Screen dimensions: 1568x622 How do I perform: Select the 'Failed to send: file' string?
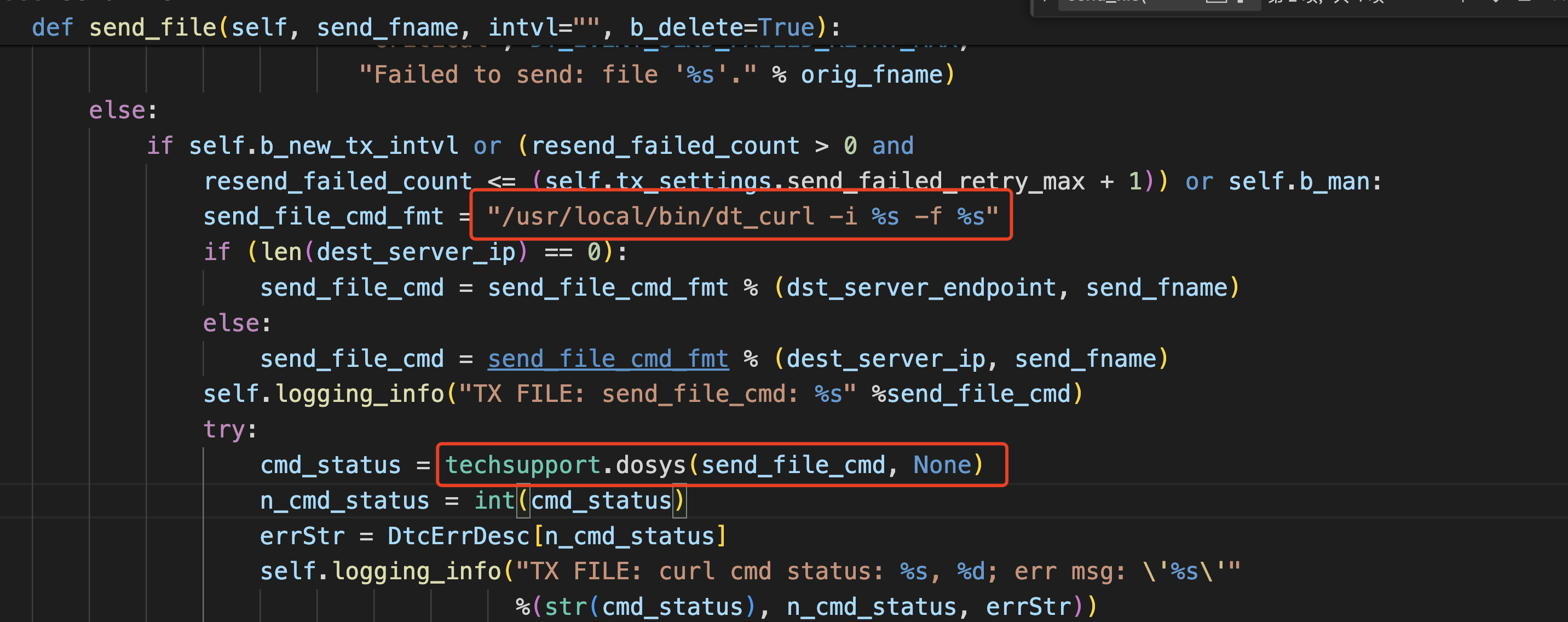(x=557, y=74)
